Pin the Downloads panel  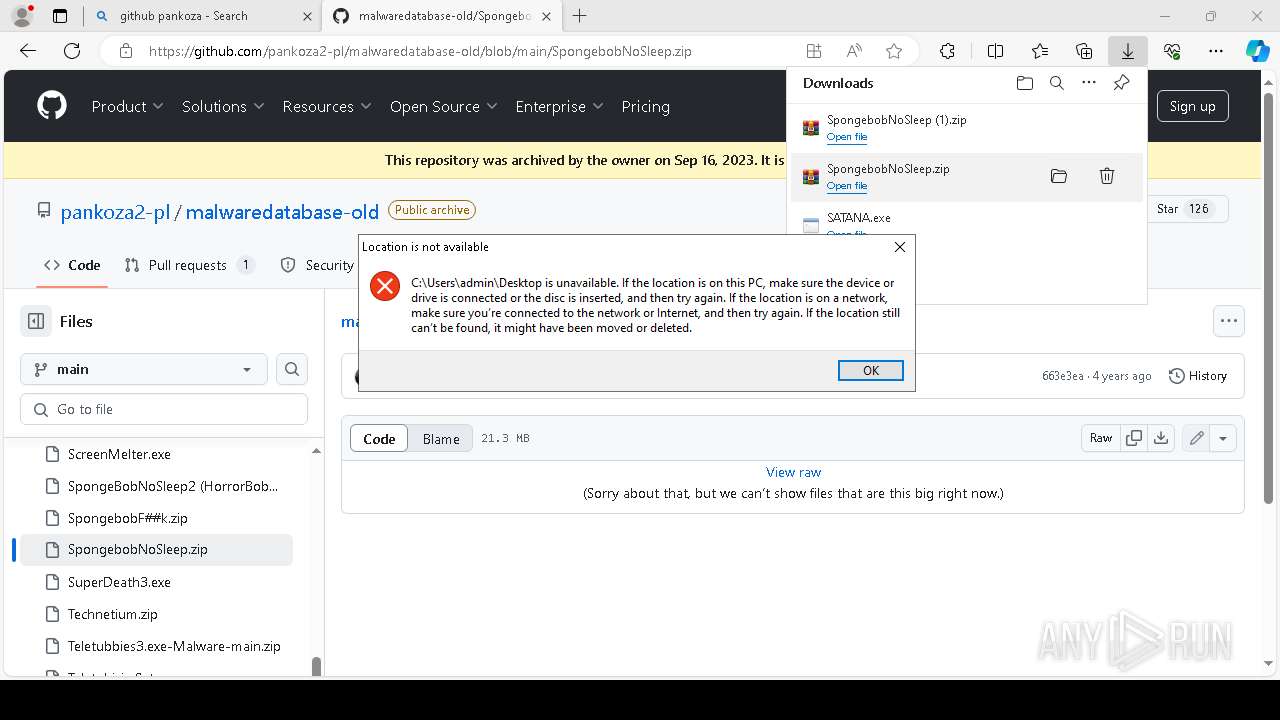pyautogui.click(x=1121, y=83)
